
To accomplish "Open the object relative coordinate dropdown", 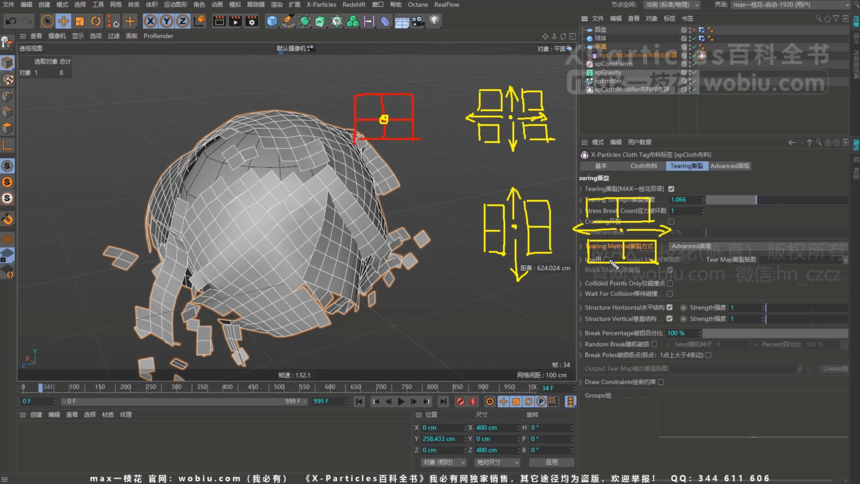I will point(444,462).
